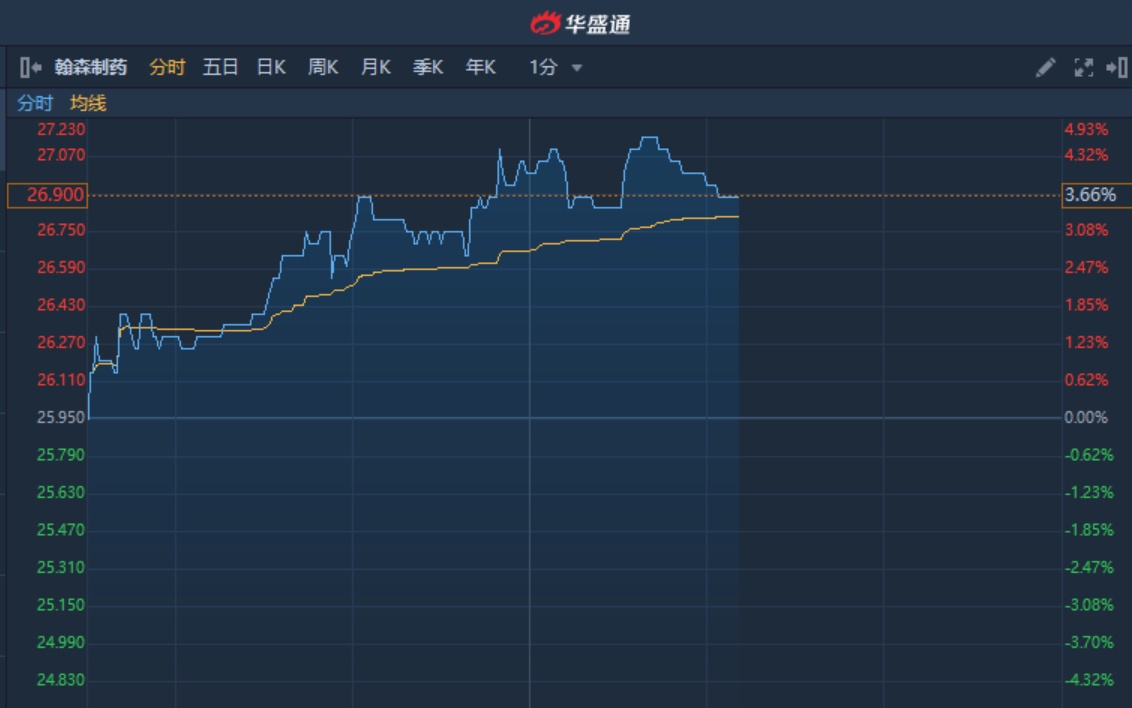Screen dimensions: 1132x708
Task: Click the positive 3.08% percent axis value
Action: (x=1087, y=230)
